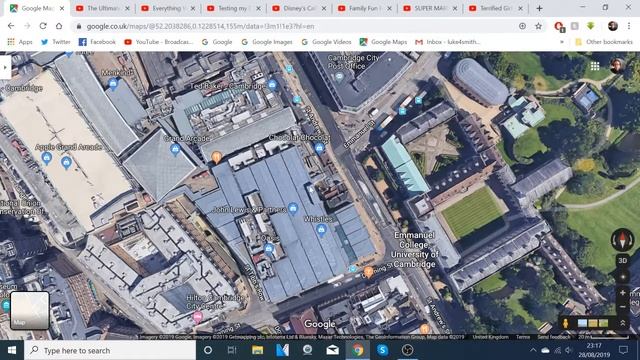This screenshot has width=640, height=360.
Task: Zoom out with the minus button
Action: [x=622, y=307]
